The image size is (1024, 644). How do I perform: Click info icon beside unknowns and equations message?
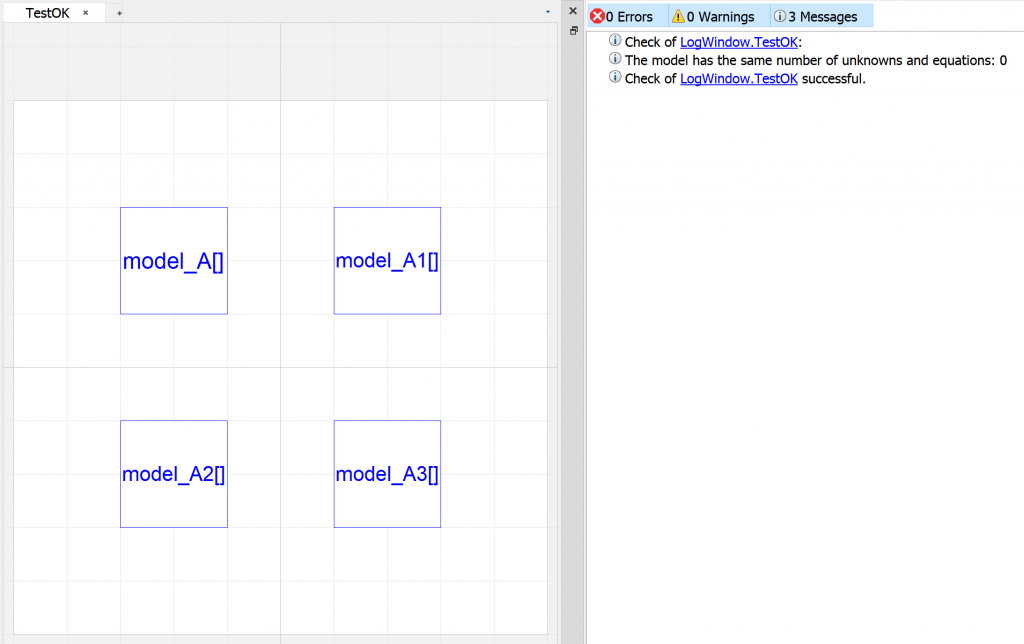pyautogui.click(x=615, y=59)
